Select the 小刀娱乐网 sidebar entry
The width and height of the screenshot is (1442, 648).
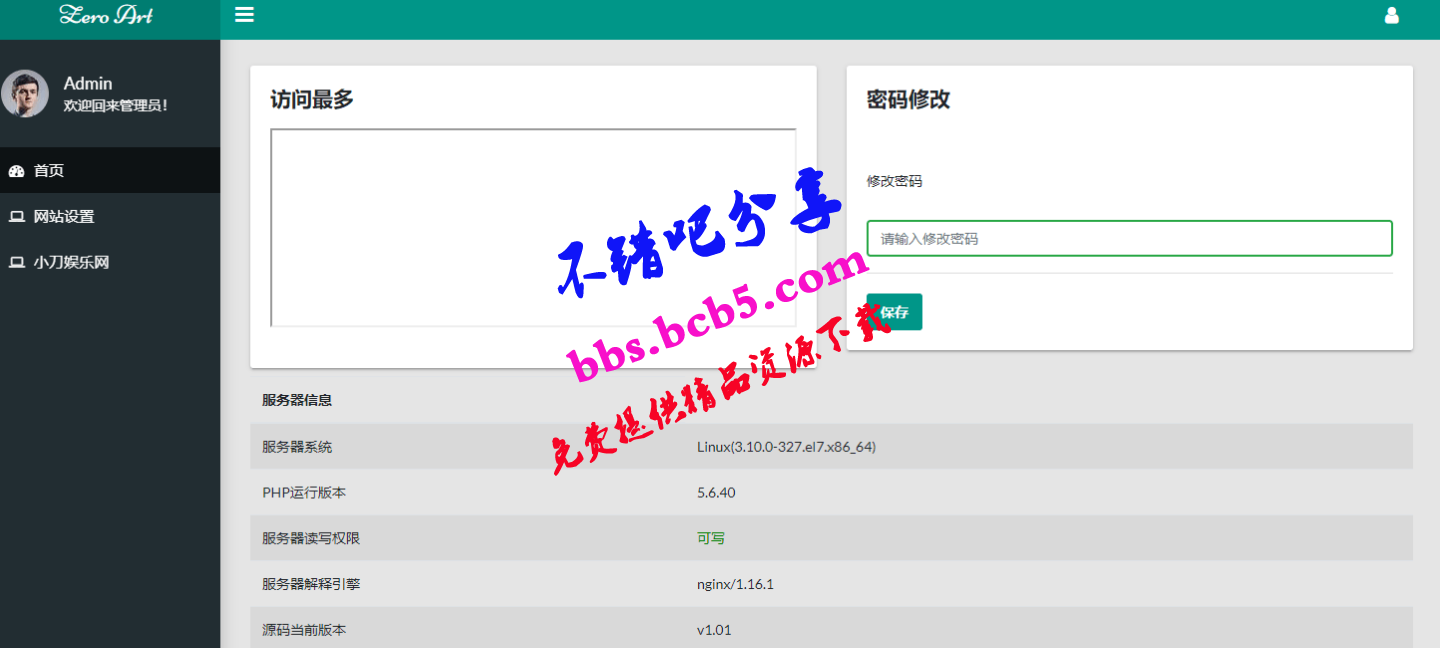click(71, 263)
